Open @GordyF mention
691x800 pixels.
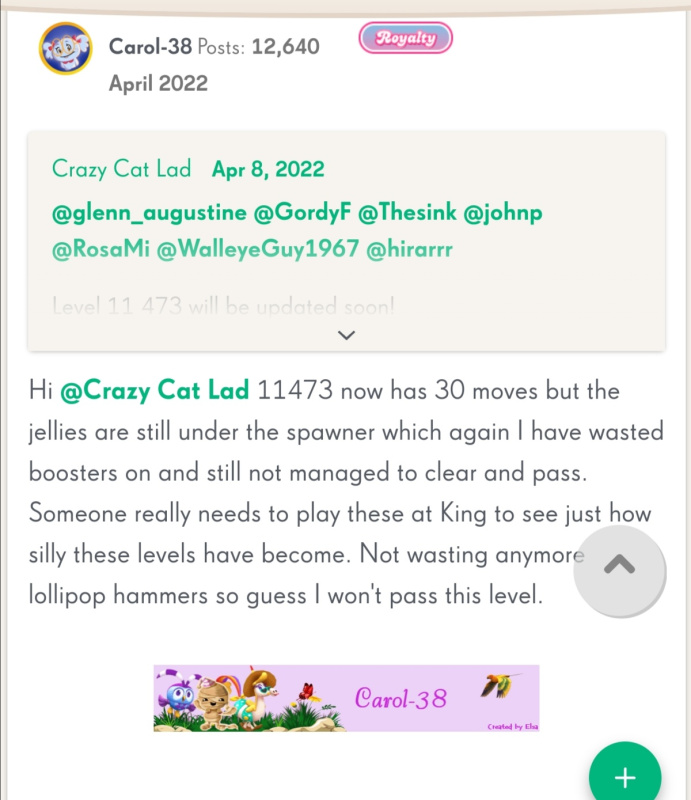pos(302,213)
